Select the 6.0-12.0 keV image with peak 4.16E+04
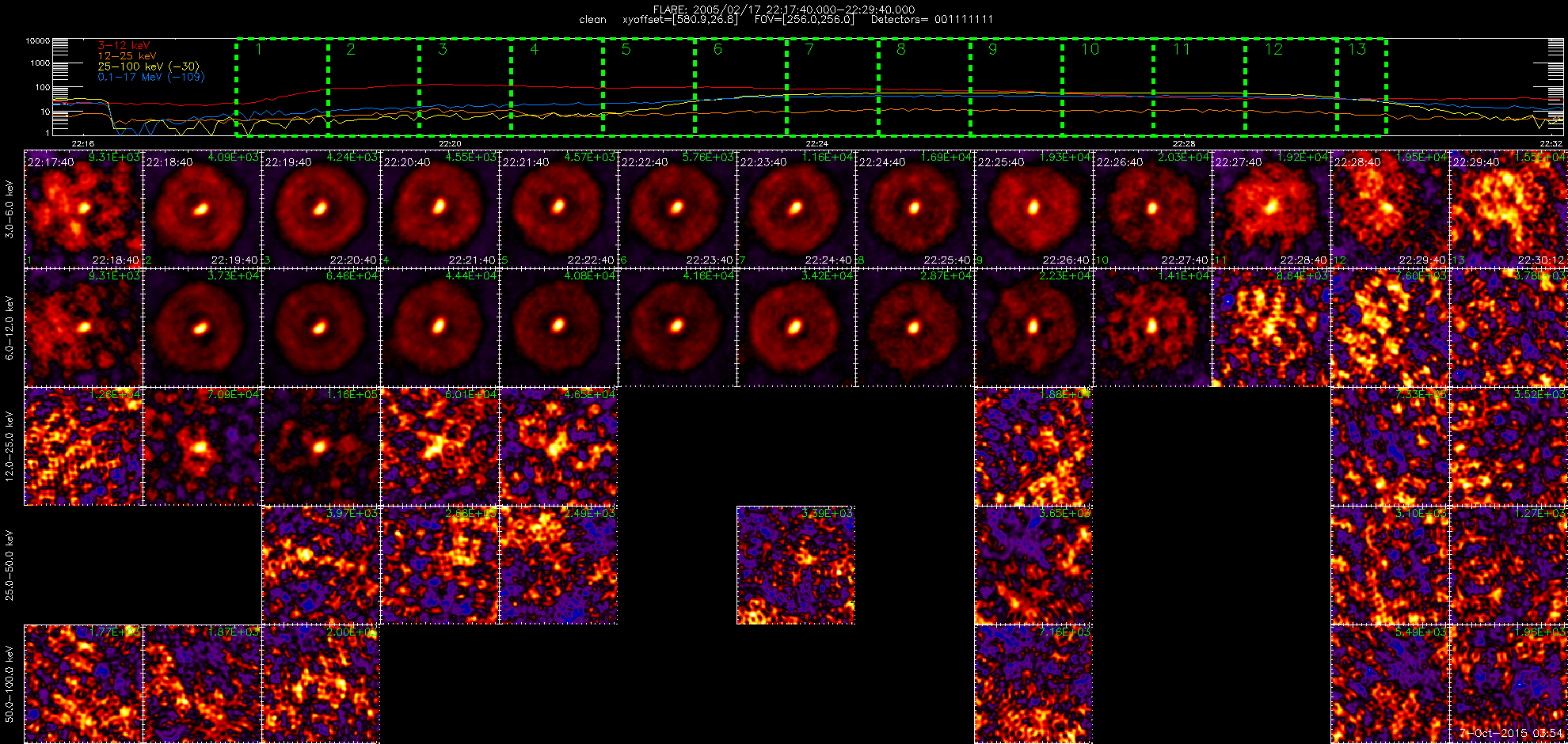 coord(677,328)
